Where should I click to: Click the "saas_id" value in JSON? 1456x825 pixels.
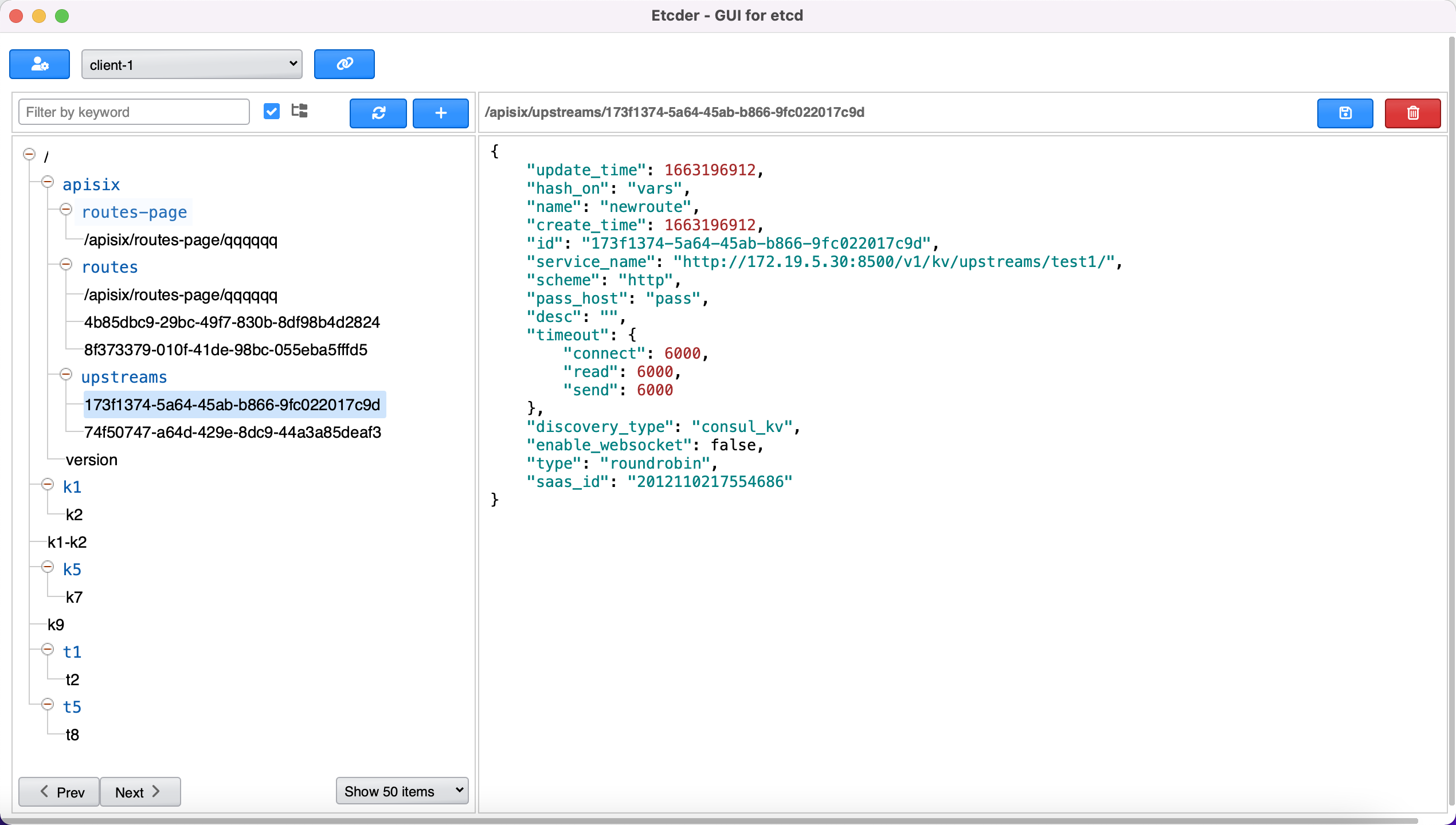tap(710, 482)
